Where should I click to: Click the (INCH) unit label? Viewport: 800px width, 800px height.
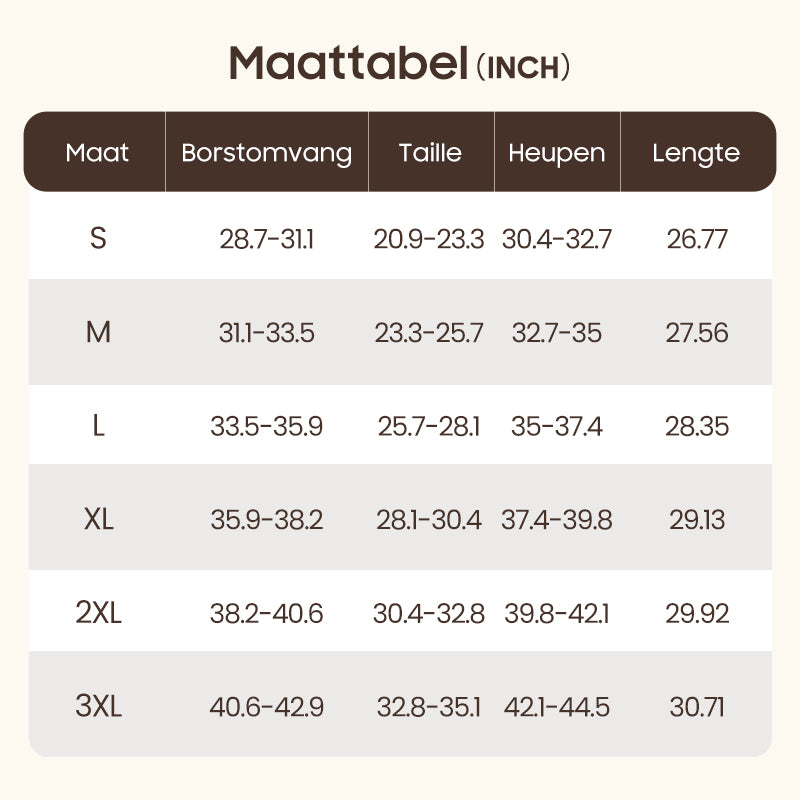tap(523, 67)
